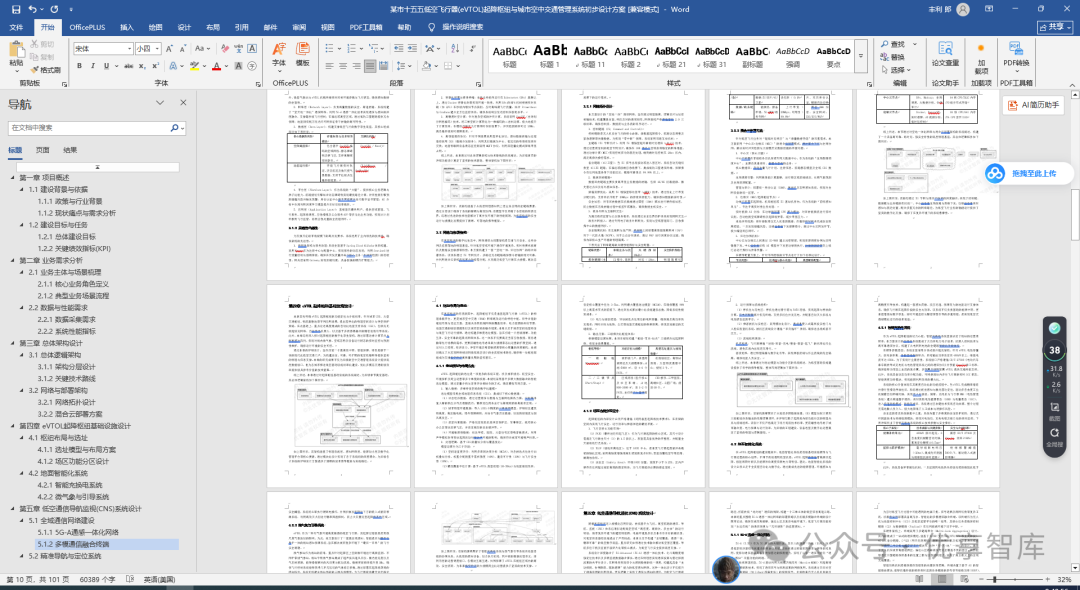Screen dimensions: 1080x590
Task: Click the Save icon in title bar
Action: point(15,10)
